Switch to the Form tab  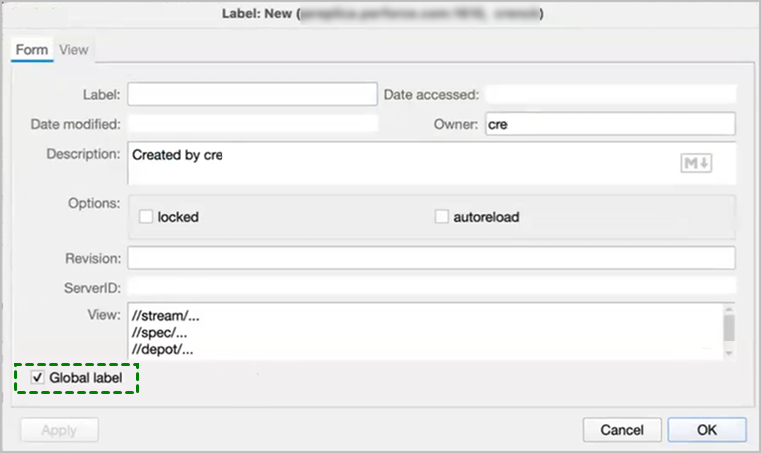[x=32, y=50]
